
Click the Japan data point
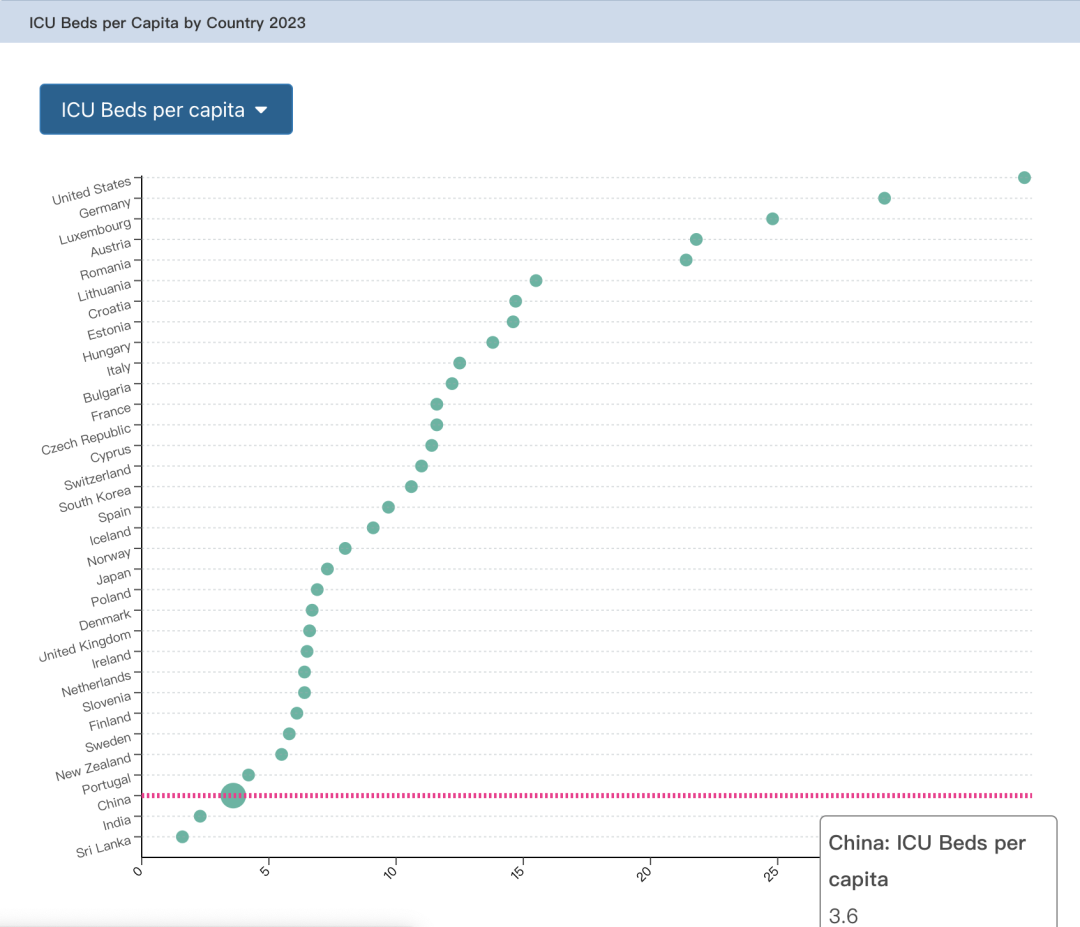(327, 569)
